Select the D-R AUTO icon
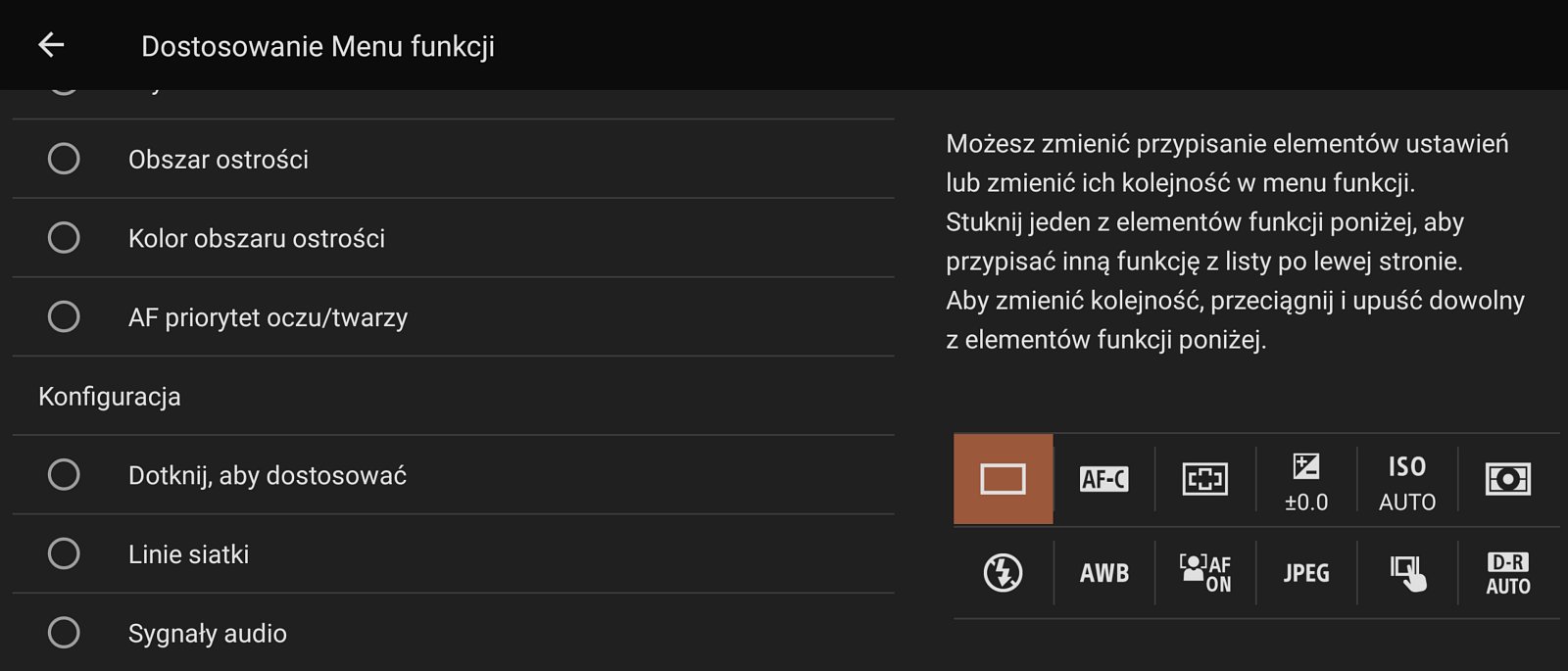 coord(1508,573)
